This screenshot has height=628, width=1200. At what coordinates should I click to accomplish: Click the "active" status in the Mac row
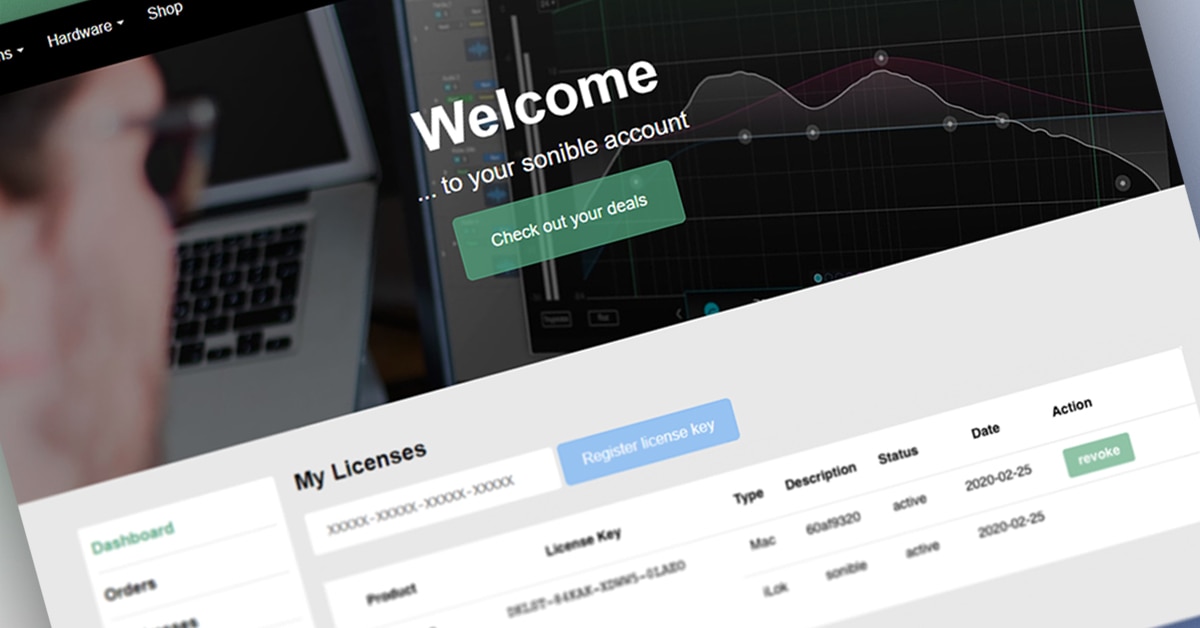909,502
